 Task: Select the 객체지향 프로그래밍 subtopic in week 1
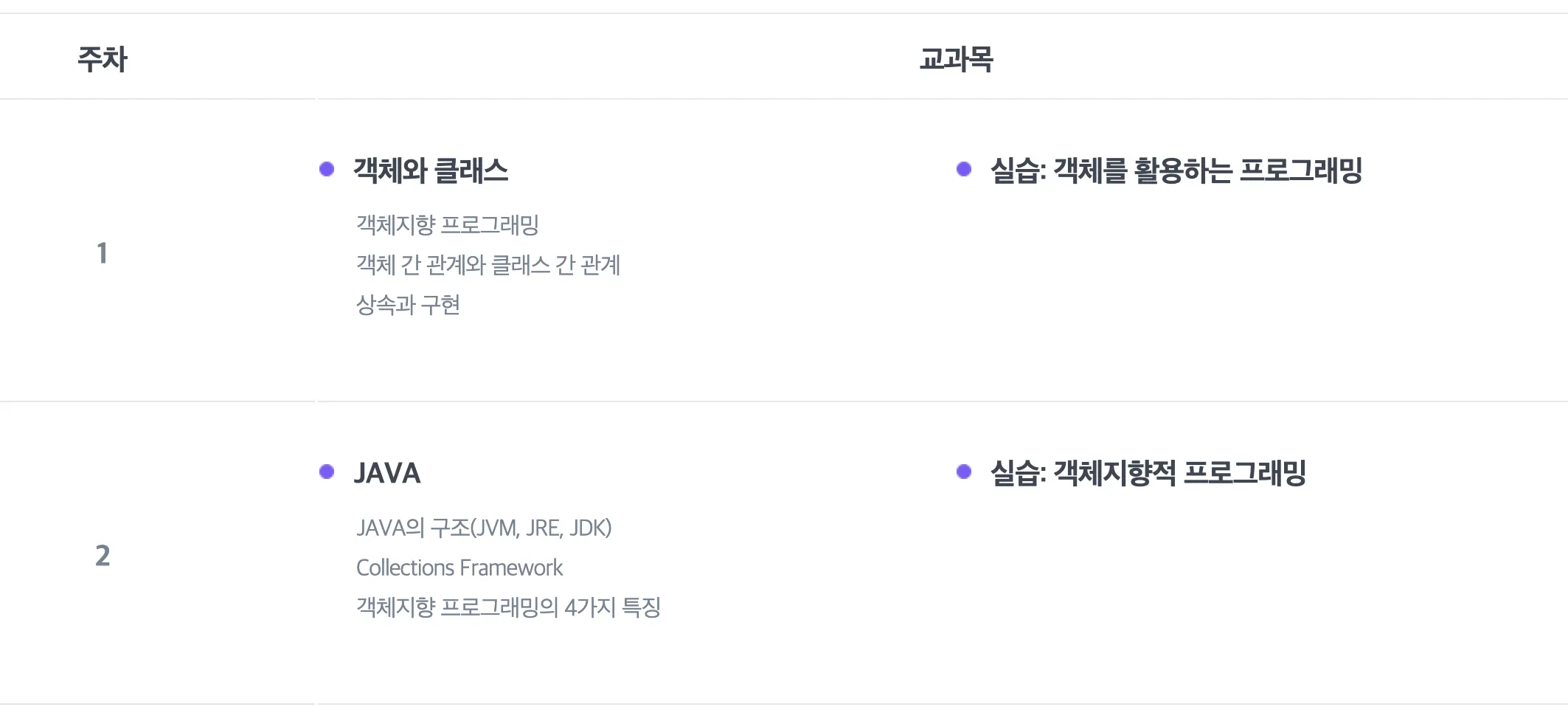coord(448,224)
